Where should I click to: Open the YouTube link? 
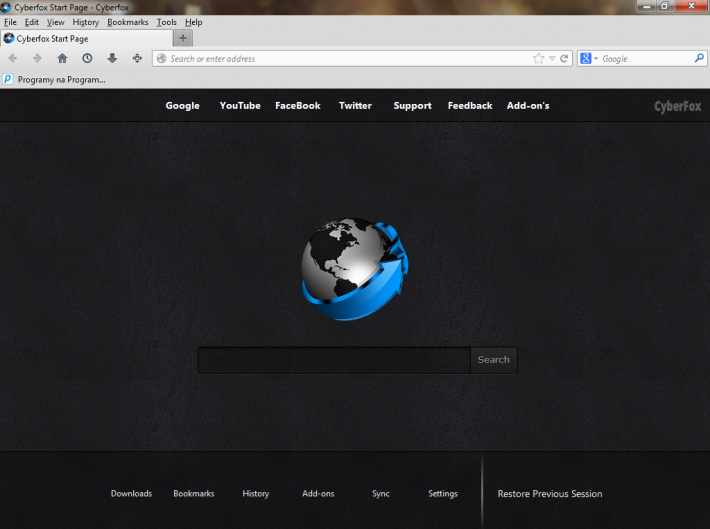[240, 106]
